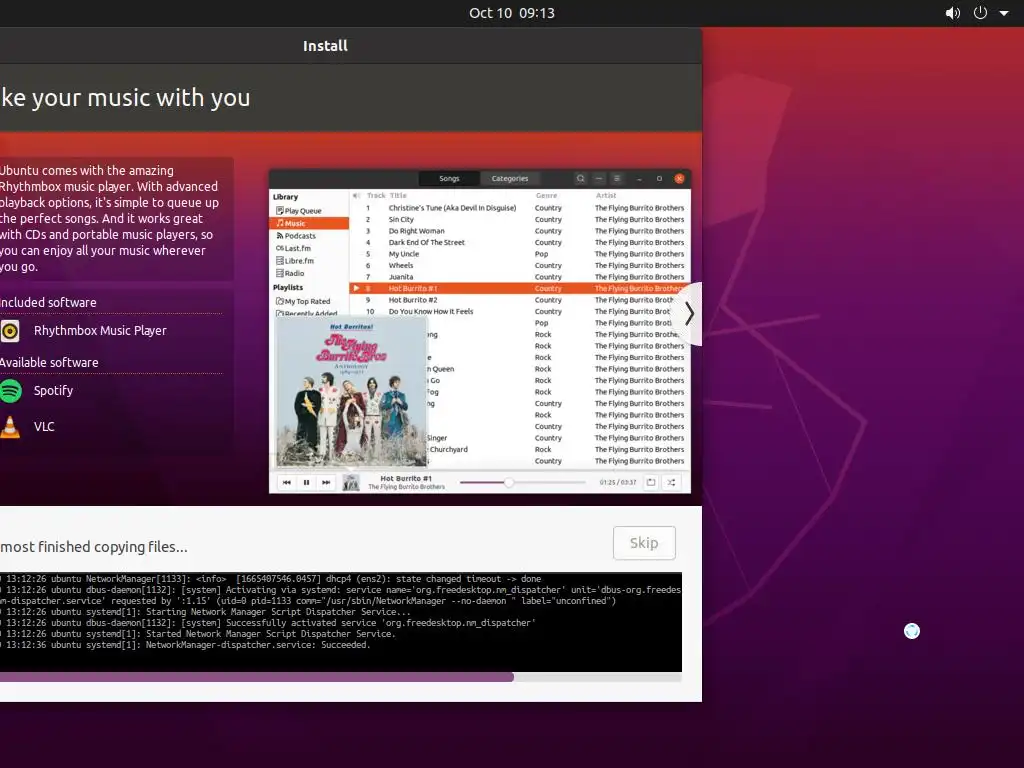Open hamburger menu in Rhythmbox preview
Viewport: 1024px width, 768px height.
(x=616, y=178)
